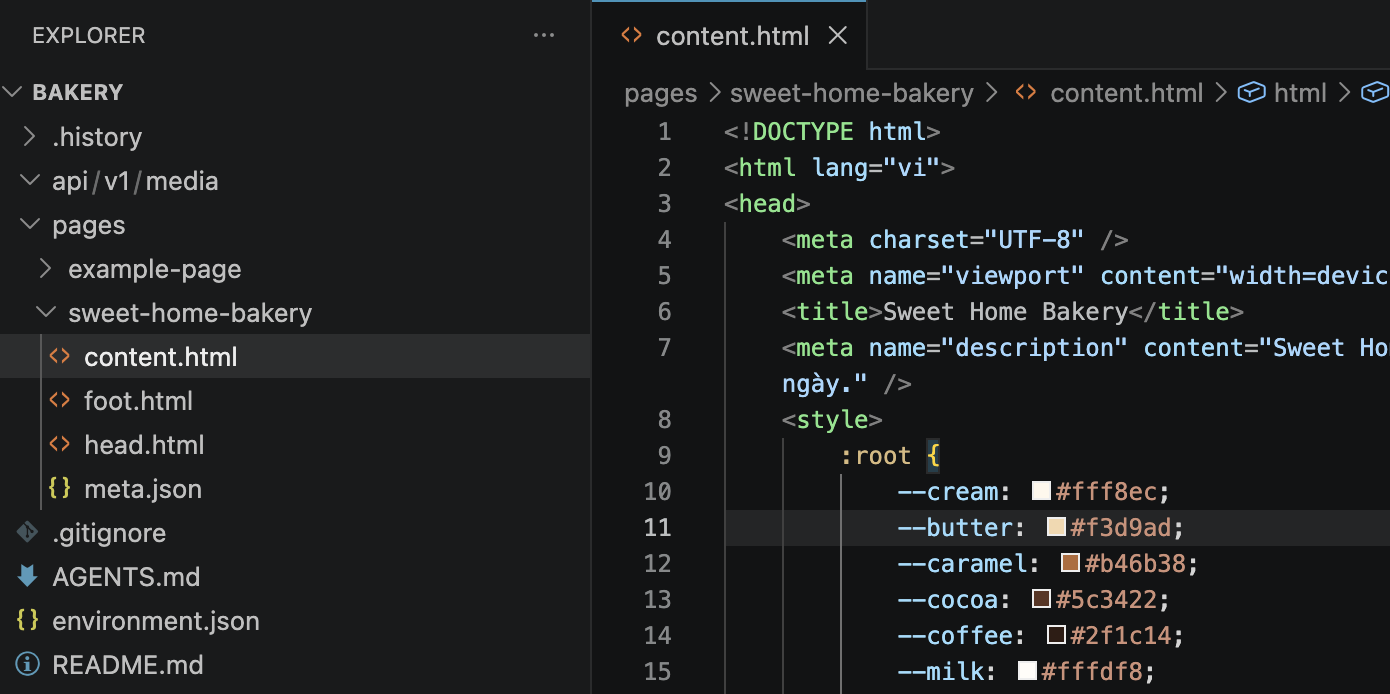The image size is (1390, 694).
Task: Open head.html from the explorer
Action: coord(144,445)
